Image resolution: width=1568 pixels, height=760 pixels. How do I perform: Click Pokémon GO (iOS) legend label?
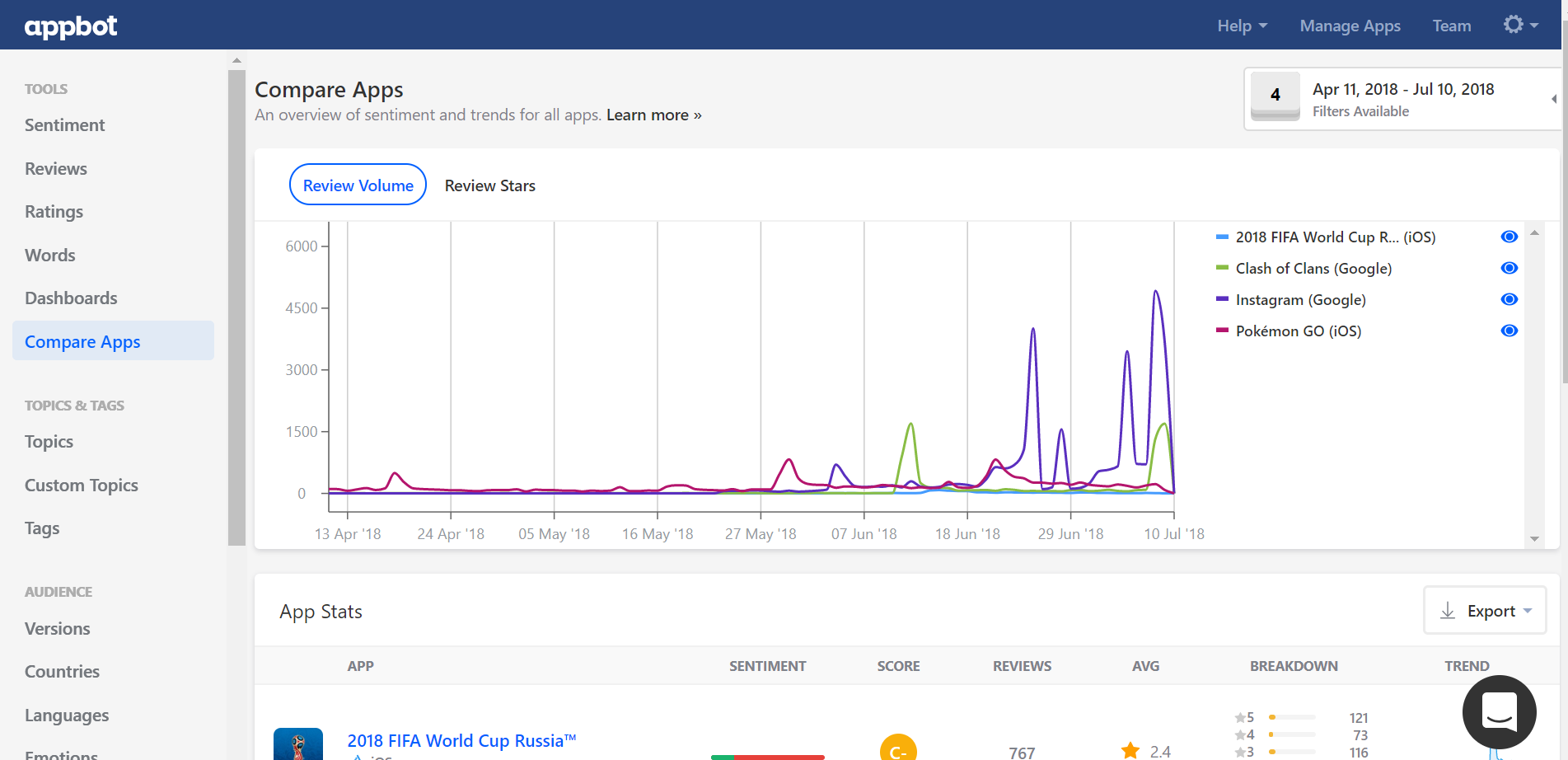tap(1298, 331)
